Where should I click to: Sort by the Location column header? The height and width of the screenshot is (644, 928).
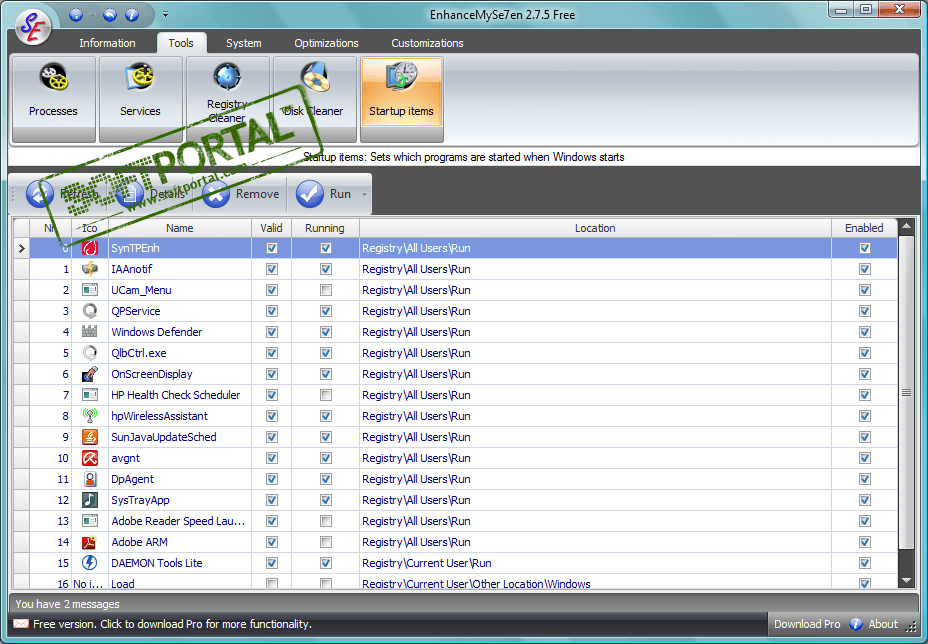tap(595, 228)
